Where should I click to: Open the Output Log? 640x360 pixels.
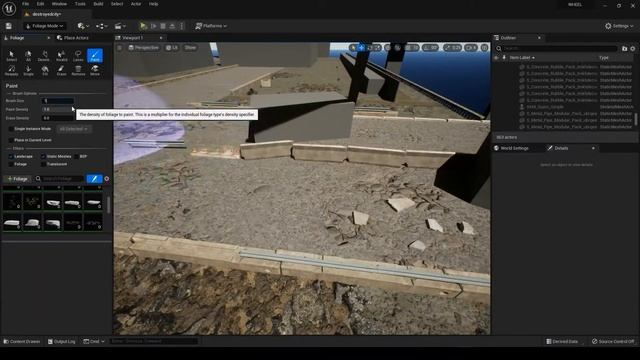click(x=62, y=342)
